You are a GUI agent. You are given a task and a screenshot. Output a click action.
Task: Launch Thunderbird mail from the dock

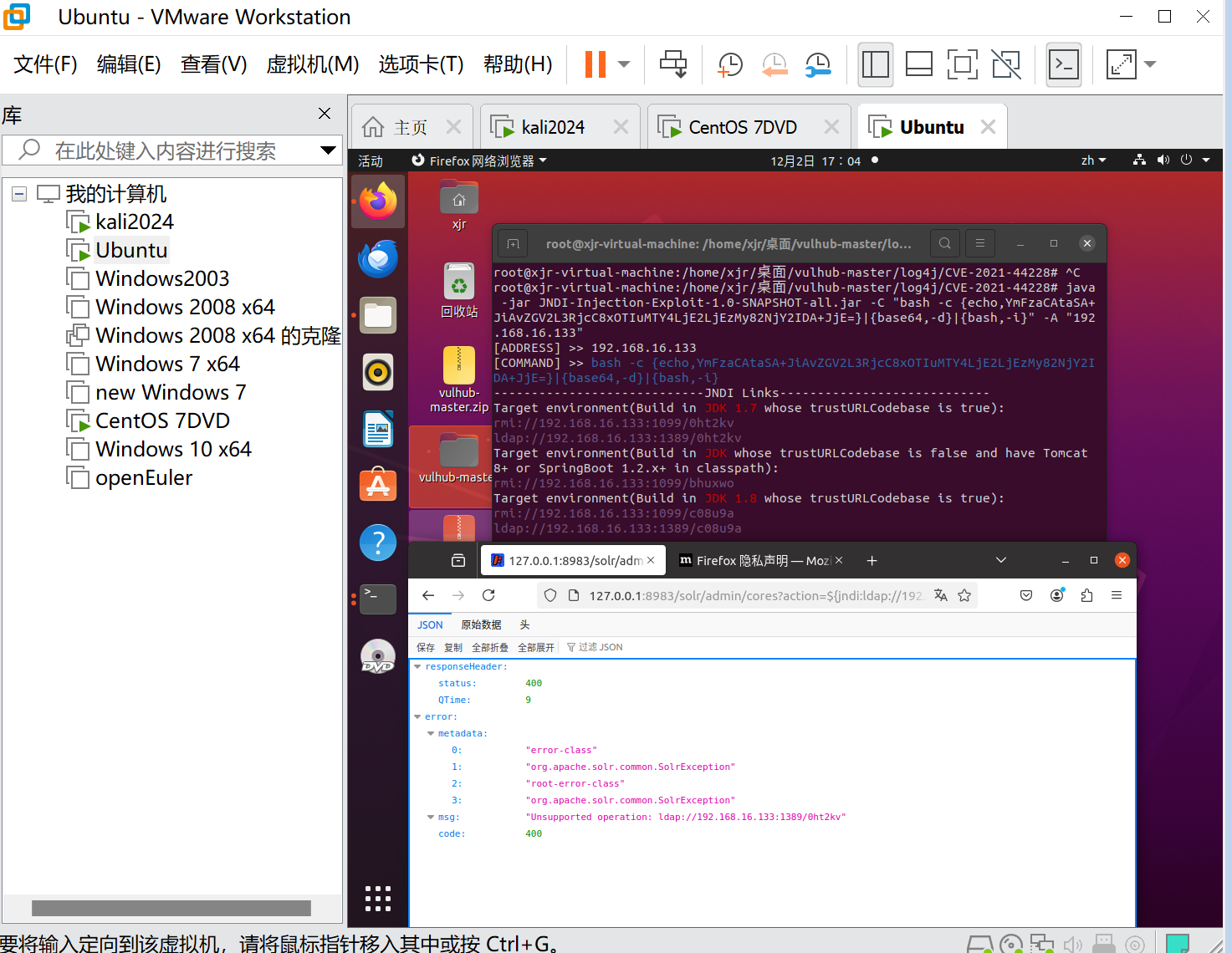(x=378, y=258)
